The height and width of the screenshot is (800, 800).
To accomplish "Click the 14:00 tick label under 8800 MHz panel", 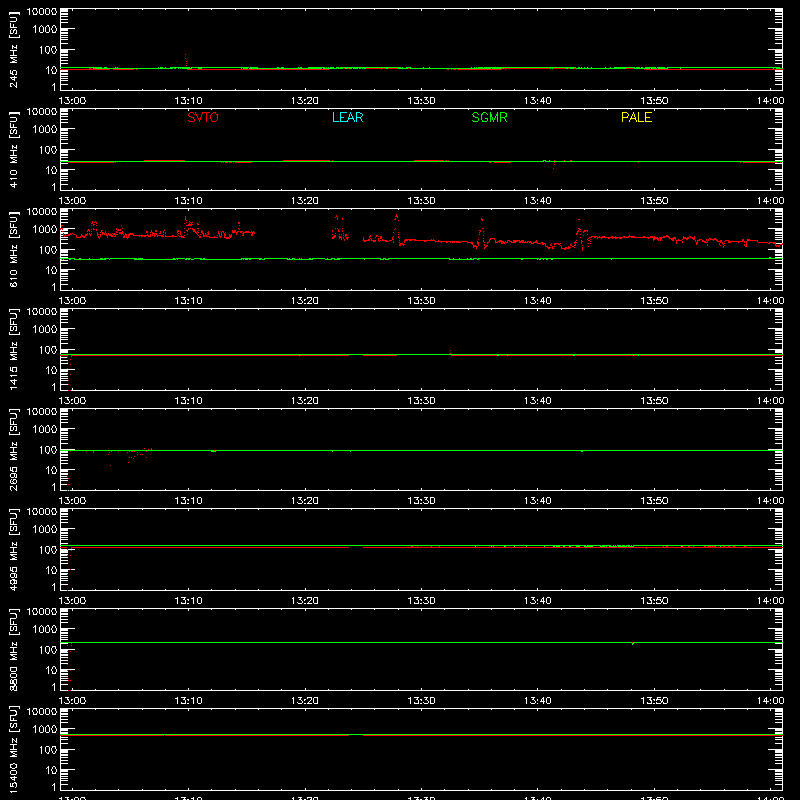I will pyautogui.click(x=770, y=701).
